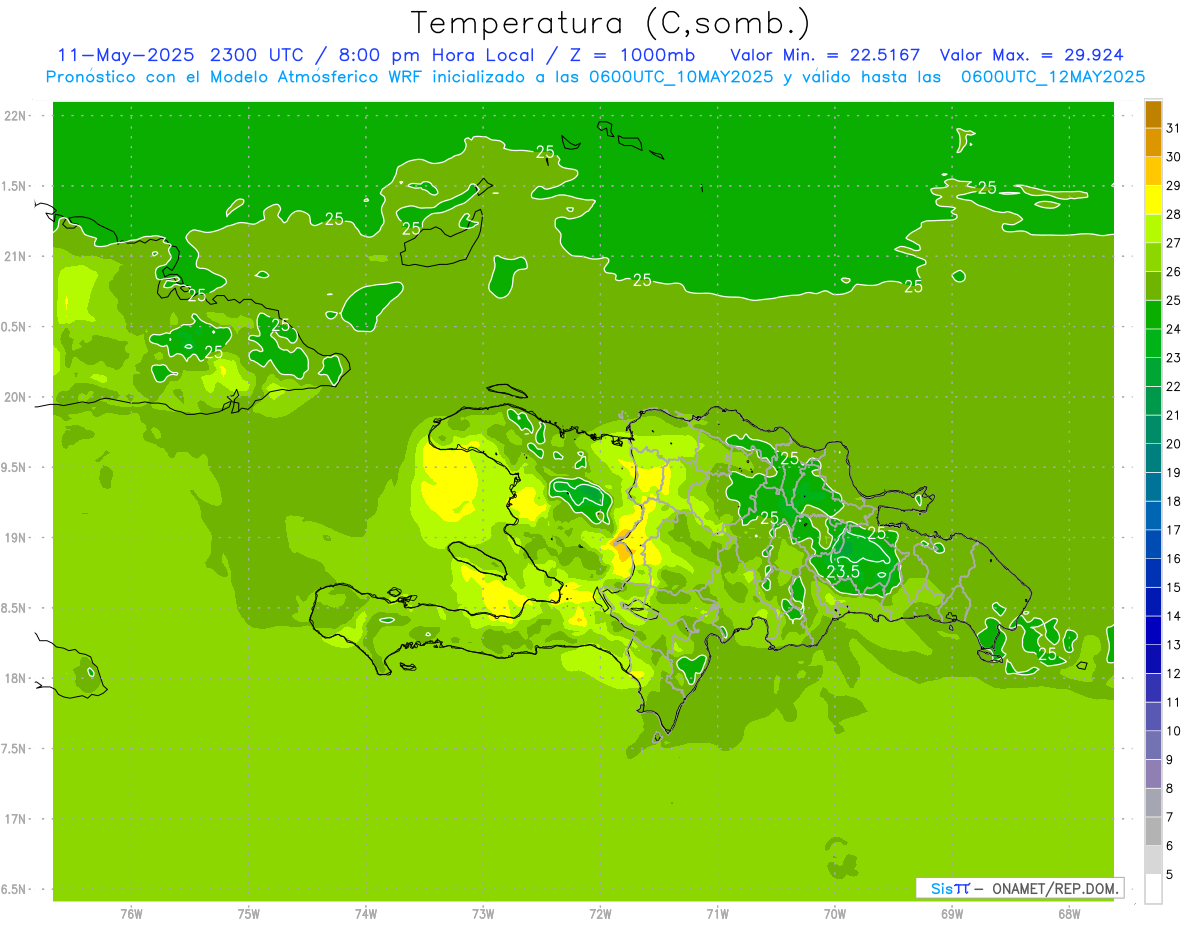
Task: Click the "18N" latitude axis label
Action: point(15,678)
